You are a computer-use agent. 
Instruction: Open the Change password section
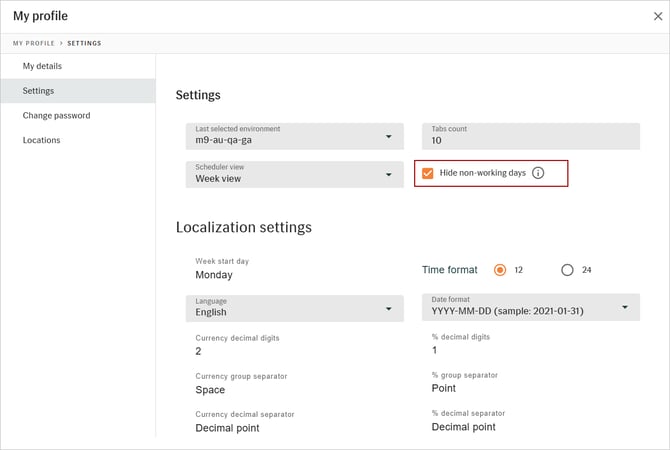(78, 115)
